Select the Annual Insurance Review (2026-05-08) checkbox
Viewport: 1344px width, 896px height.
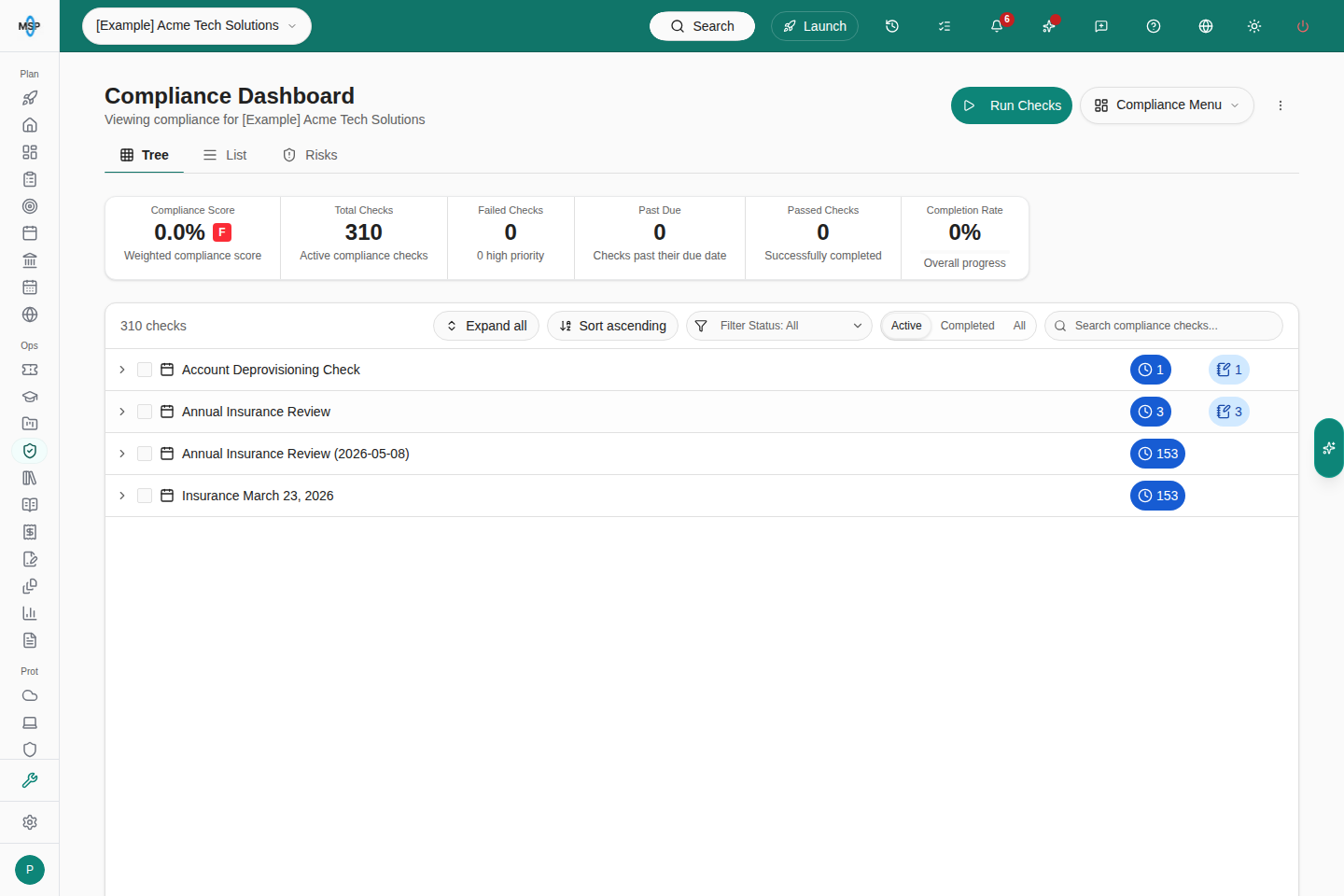[x=145, y=454]
